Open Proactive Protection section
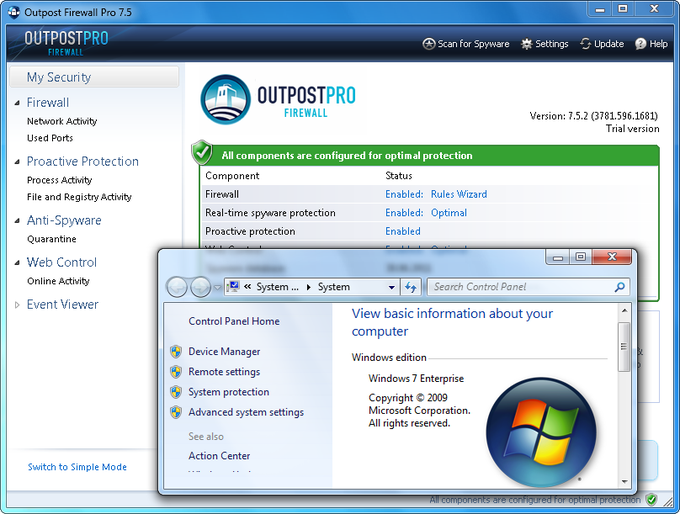The height and width of the screenshot is (514, 680). 83,161
